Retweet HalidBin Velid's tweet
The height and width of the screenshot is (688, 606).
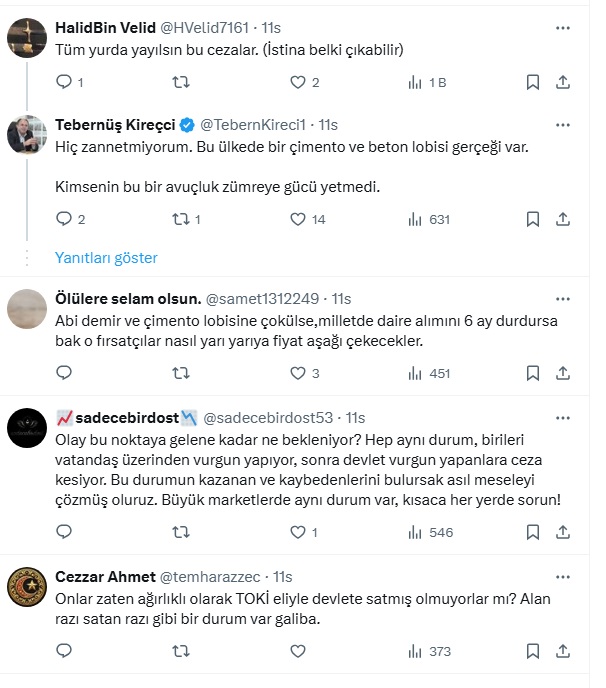181,83
